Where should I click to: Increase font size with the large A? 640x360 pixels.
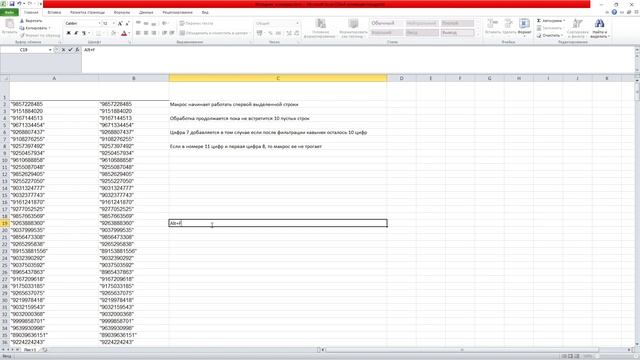[120, 24]
